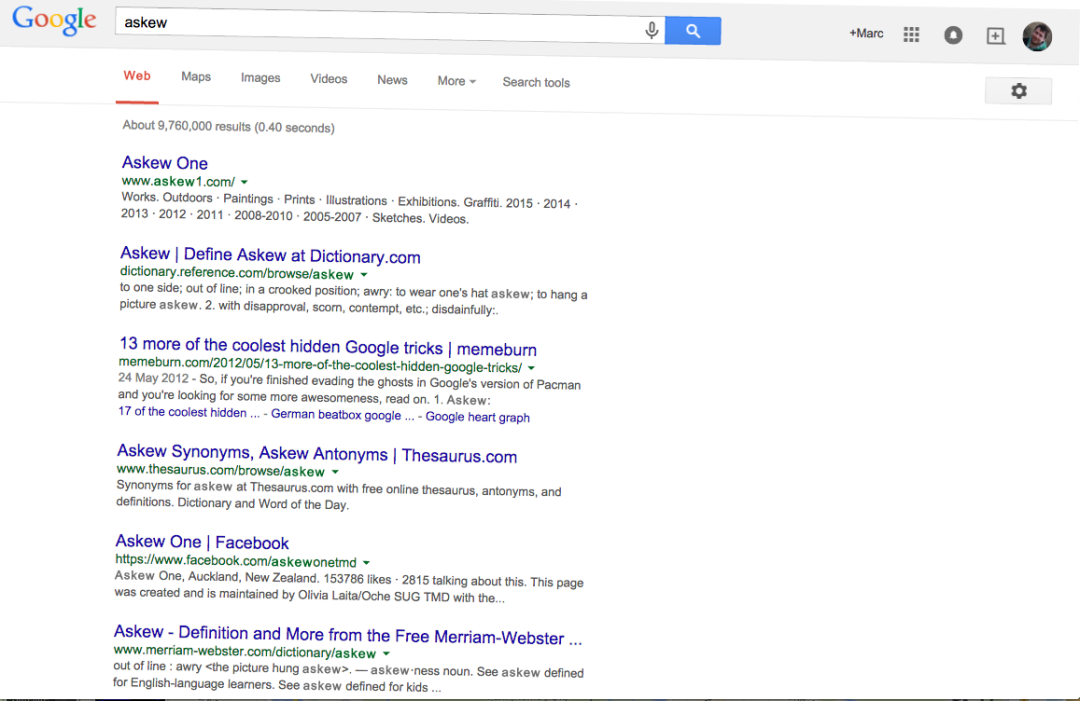Click 'Askew One, Auckland, New Zealand' snippet

point(216,576)
